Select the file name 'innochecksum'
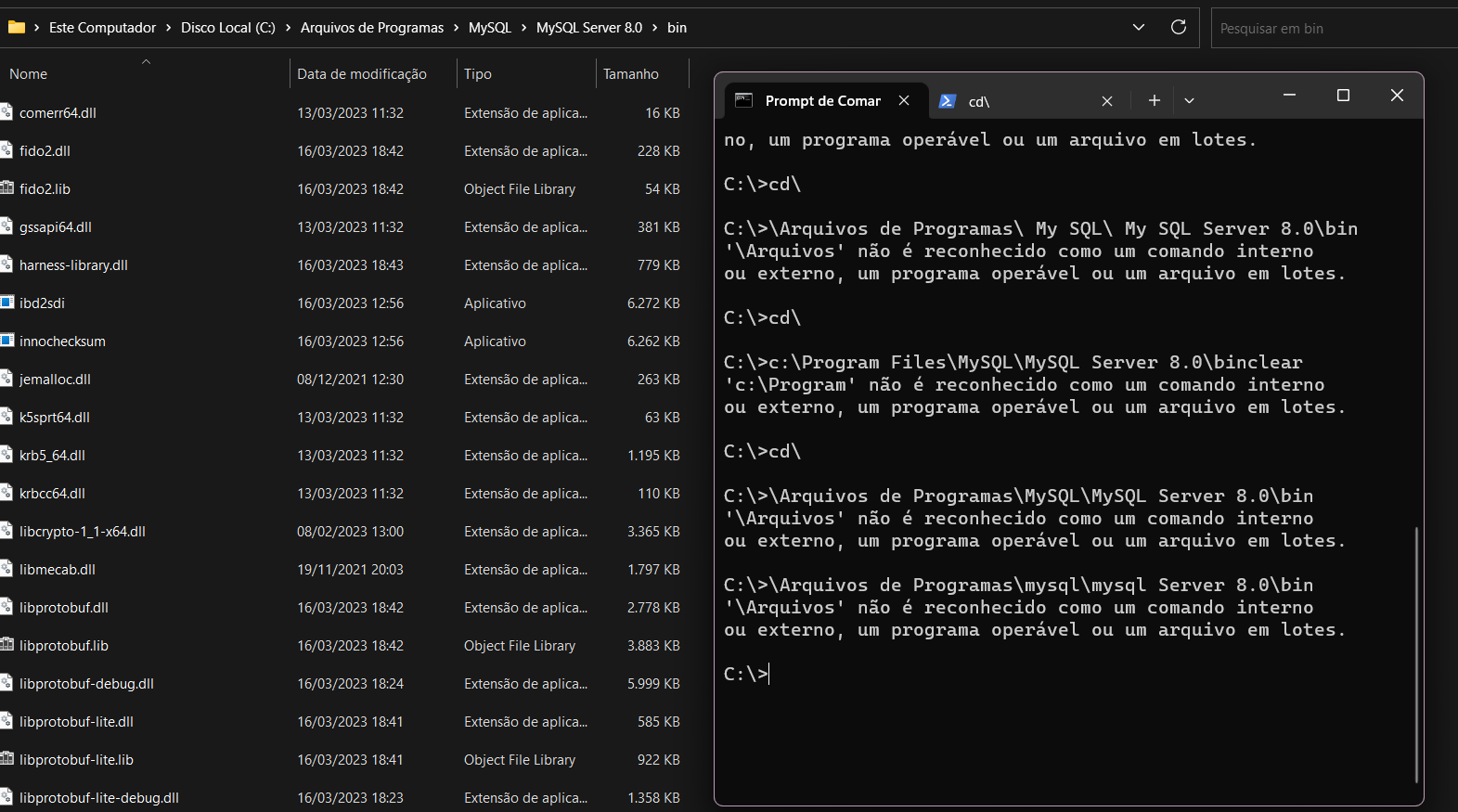1458x812 pixels. (62, 342)
